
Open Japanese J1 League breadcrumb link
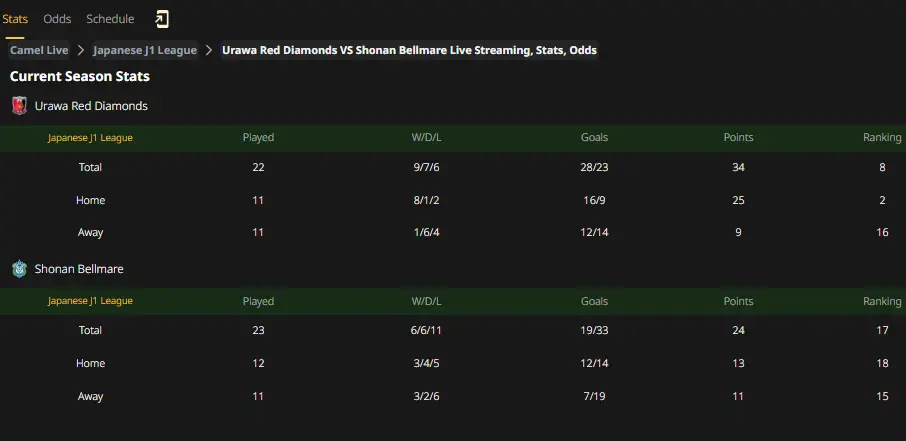pyautogui.click(x=145, y=50)
